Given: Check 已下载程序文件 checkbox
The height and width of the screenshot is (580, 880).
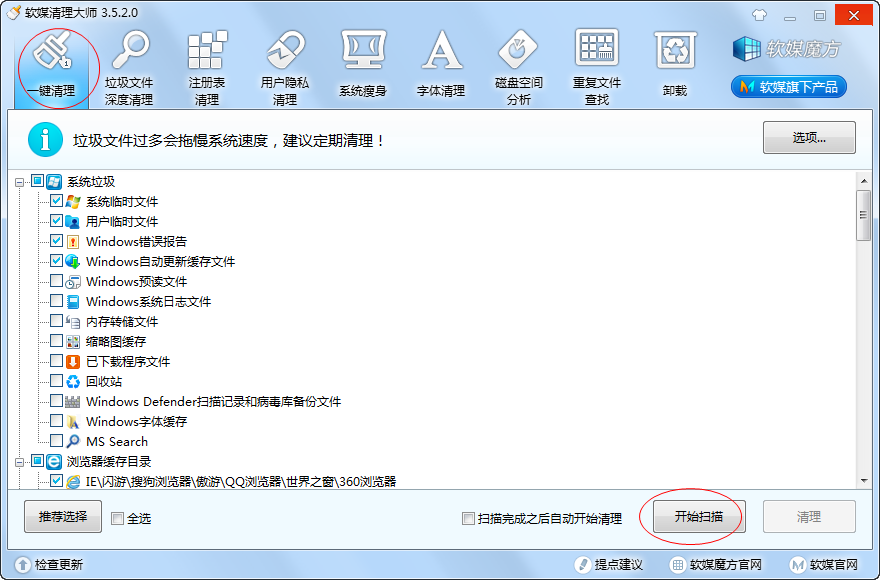Looking at the screenshot, I should [56, 360].
